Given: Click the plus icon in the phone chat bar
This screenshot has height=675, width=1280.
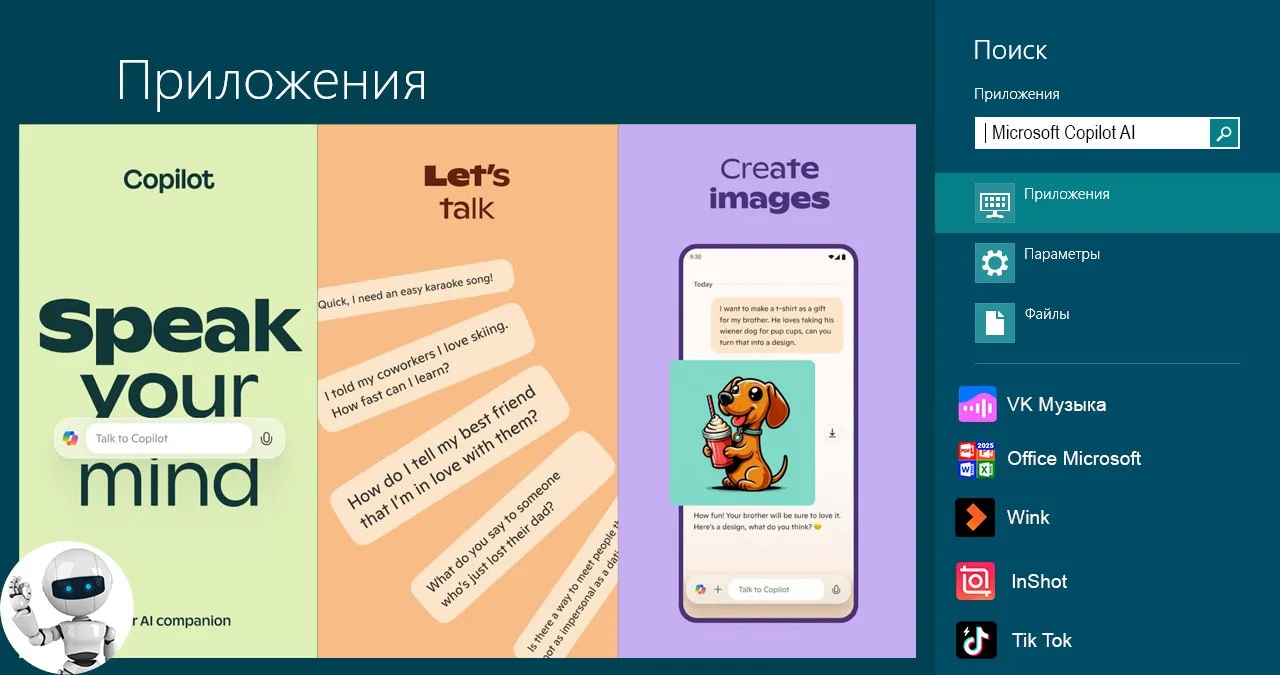Looking at the screenshot, I should (717, 589).
